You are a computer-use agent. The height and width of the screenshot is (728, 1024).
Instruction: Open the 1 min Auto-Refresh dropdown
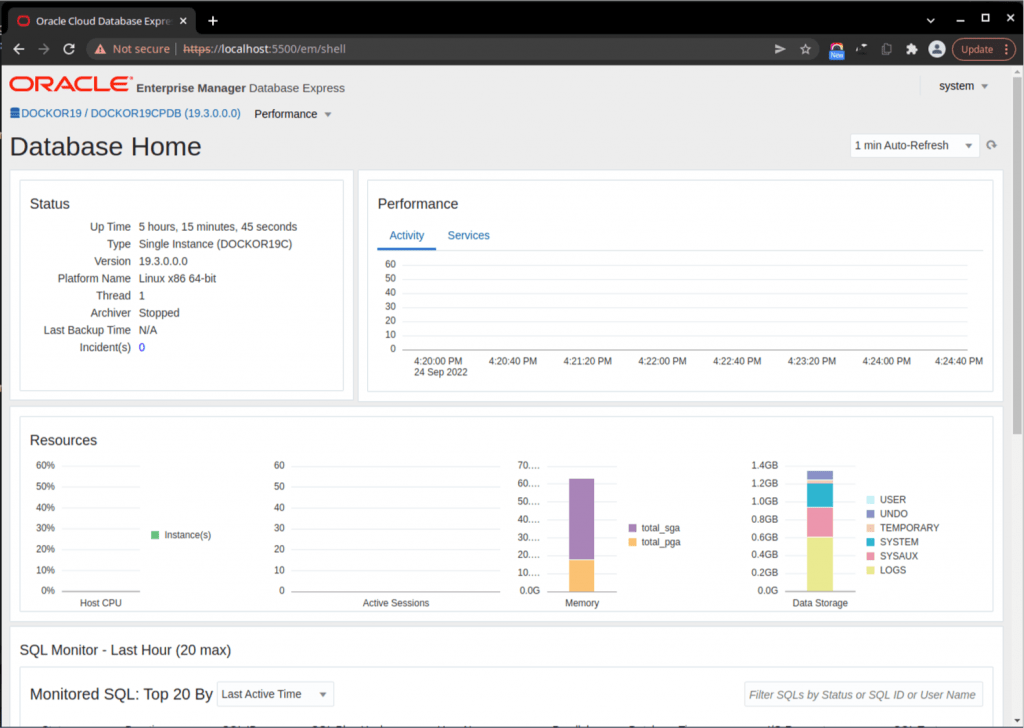pos(914,146)
